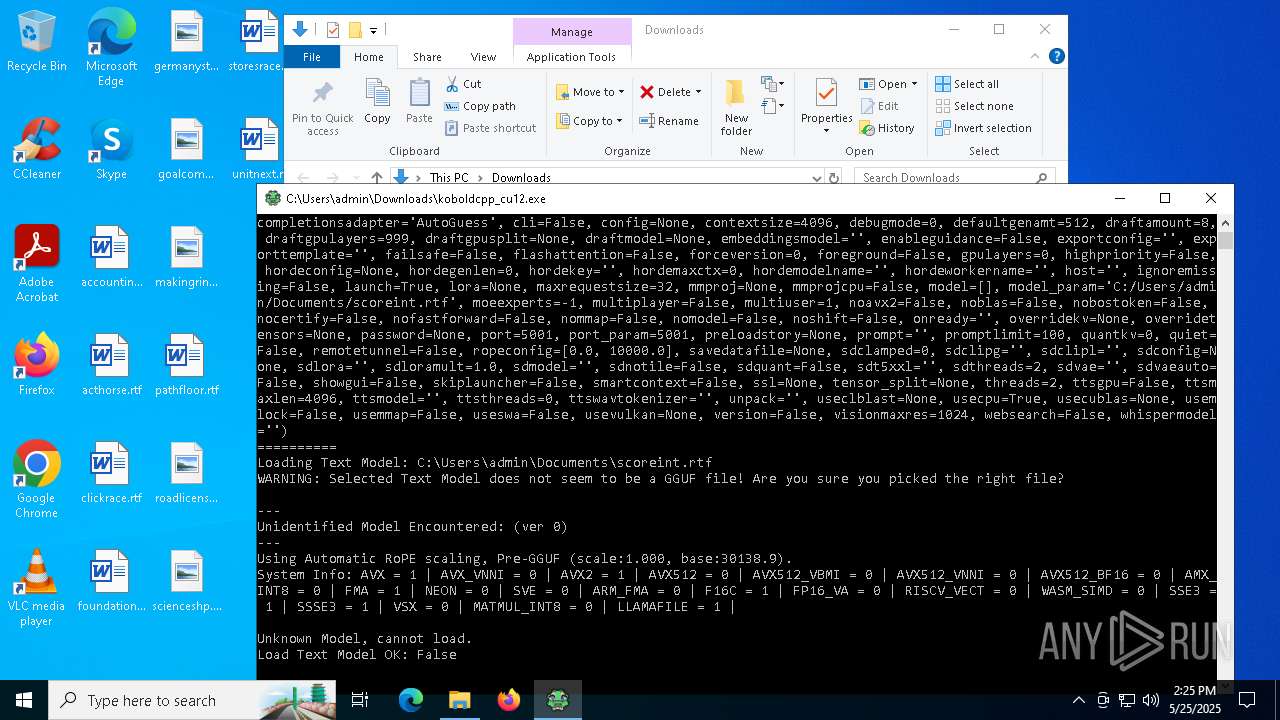The image size is (1280, 720).
Task: Open the Windows Start menu
Action: click(24, 700)
